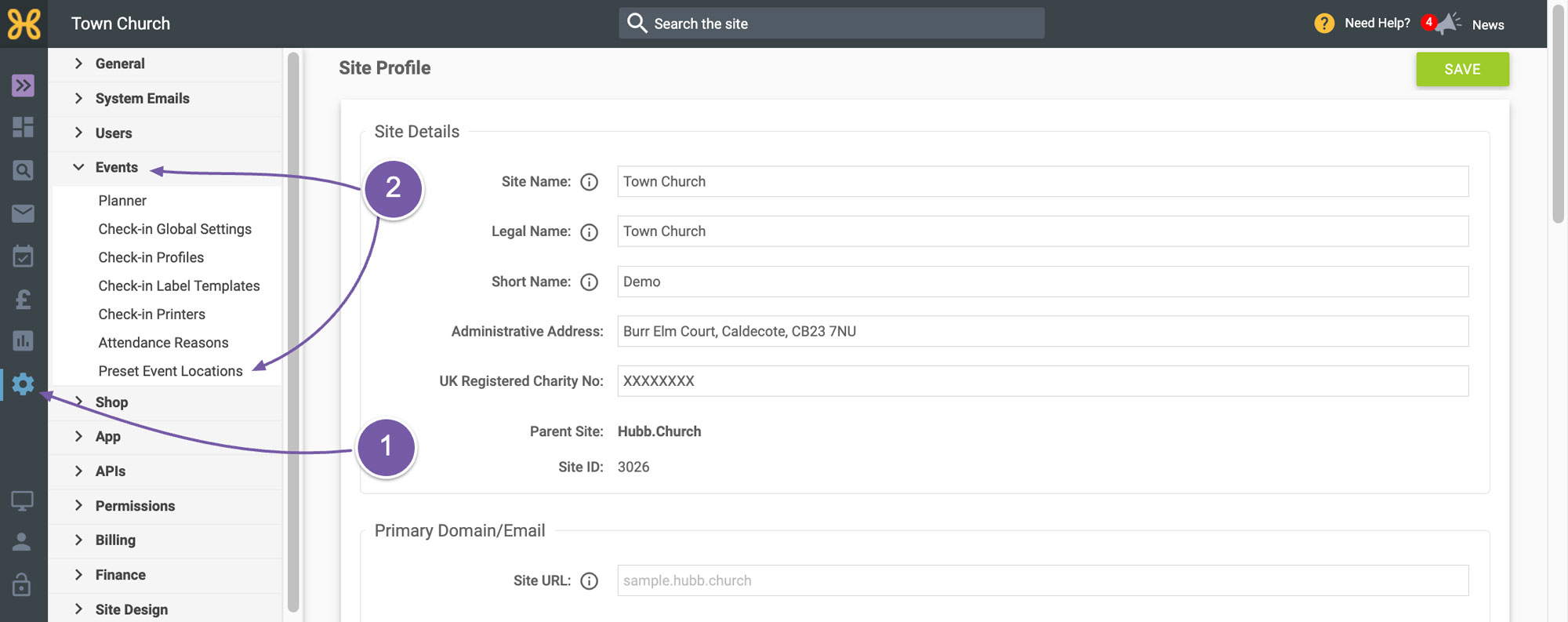The height and width of the screenshot is (622, 1568).
Task: Open the people search icon in sidebar
Action: click(x=23, y=170)
